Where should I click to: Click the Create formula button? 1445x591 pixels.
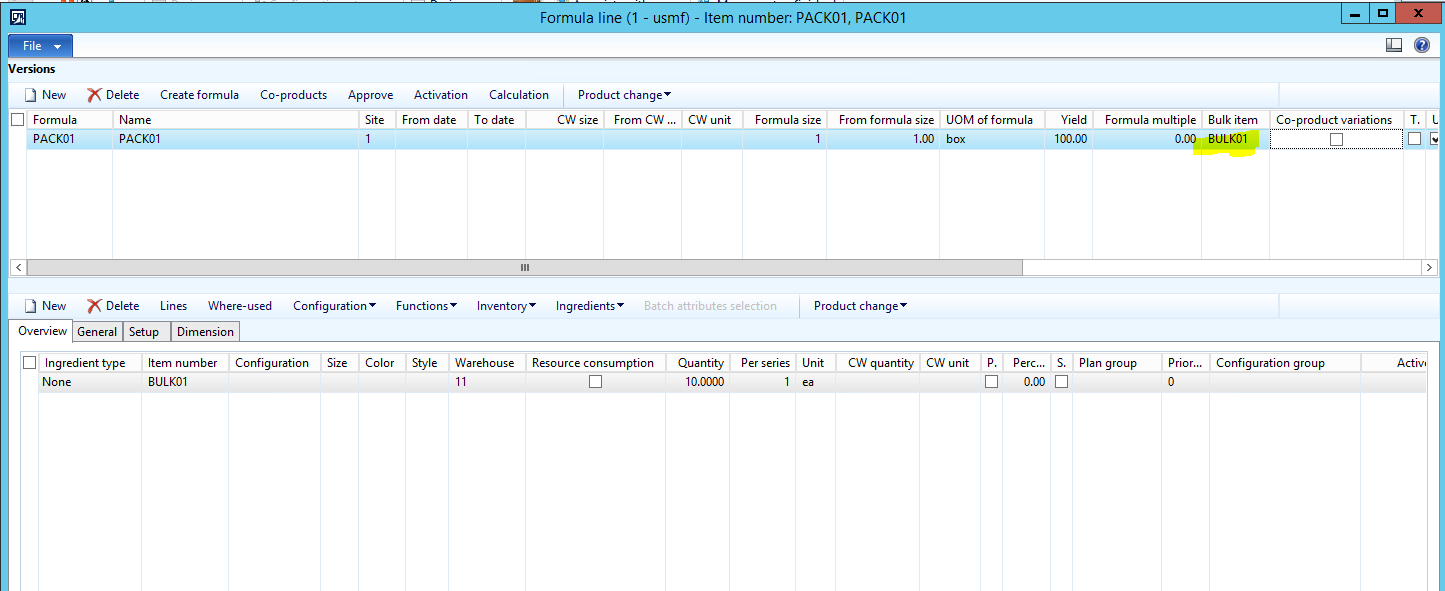(199, 95)
